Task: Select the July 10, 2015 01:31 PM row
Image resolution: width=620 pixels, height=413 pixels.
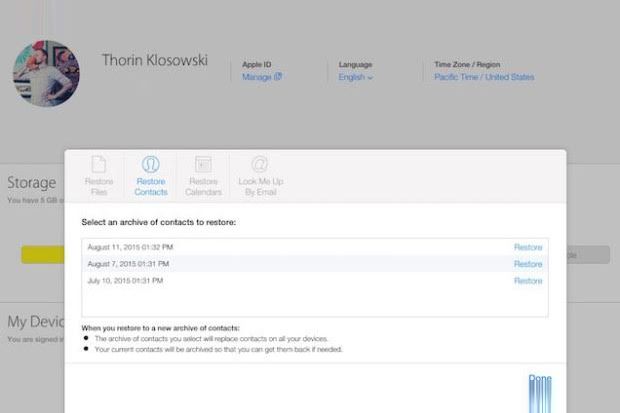Action: click(315, 281)
